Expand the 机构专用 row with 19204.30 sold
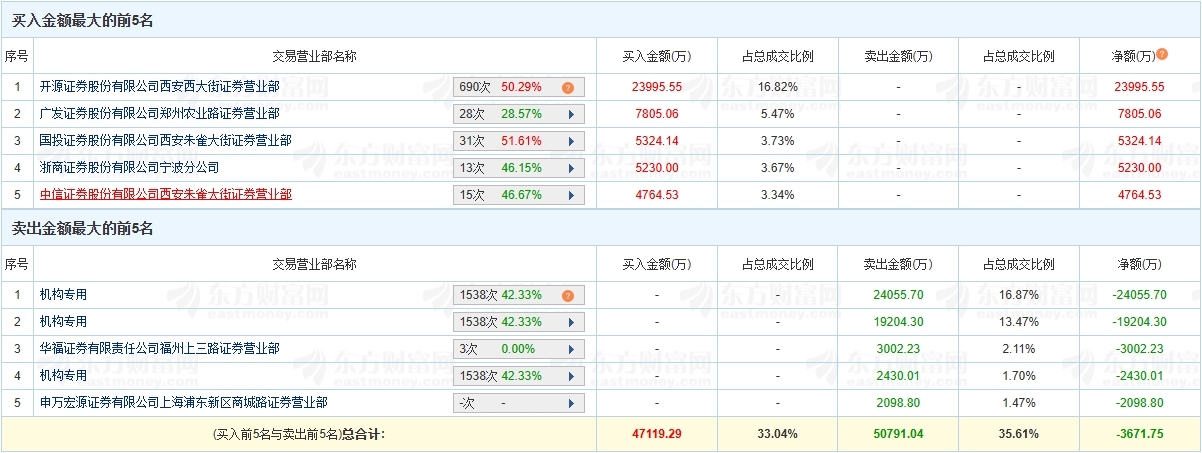 pos(571,323)
